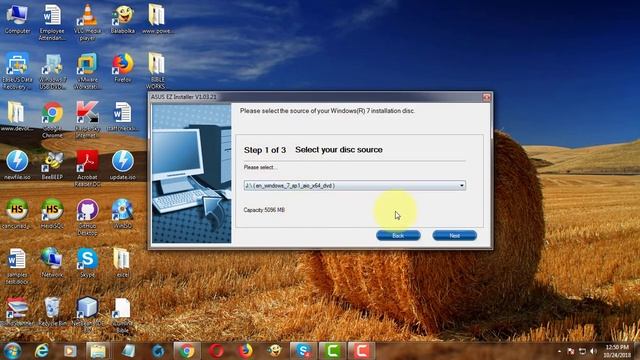Launch the Firefox desktop shortcut
This screenshot has width=640, height=360.
[122, 68]
